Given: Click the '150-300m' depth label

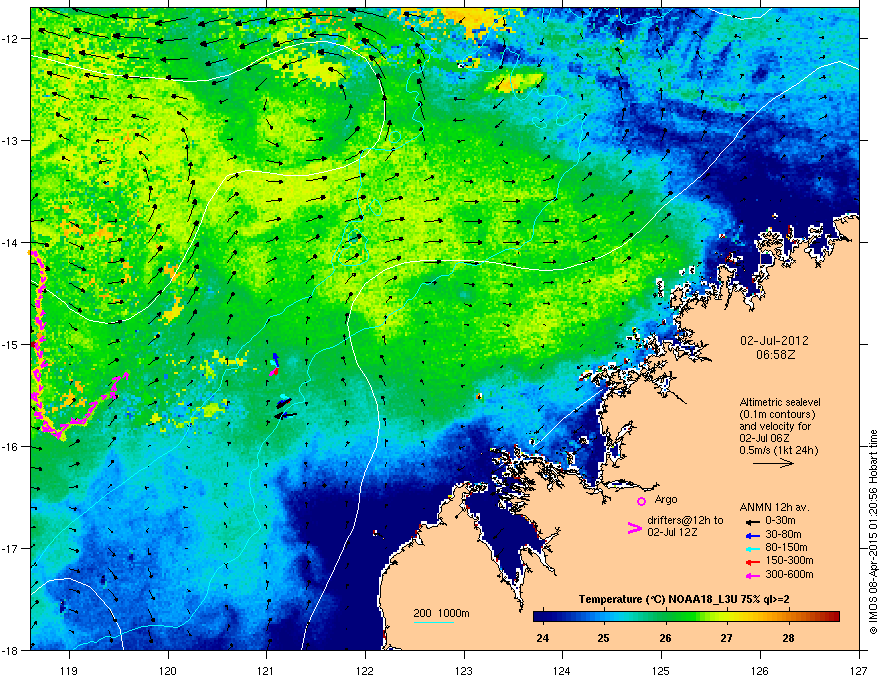Looking at the screenshot, I should coord(789,560).
